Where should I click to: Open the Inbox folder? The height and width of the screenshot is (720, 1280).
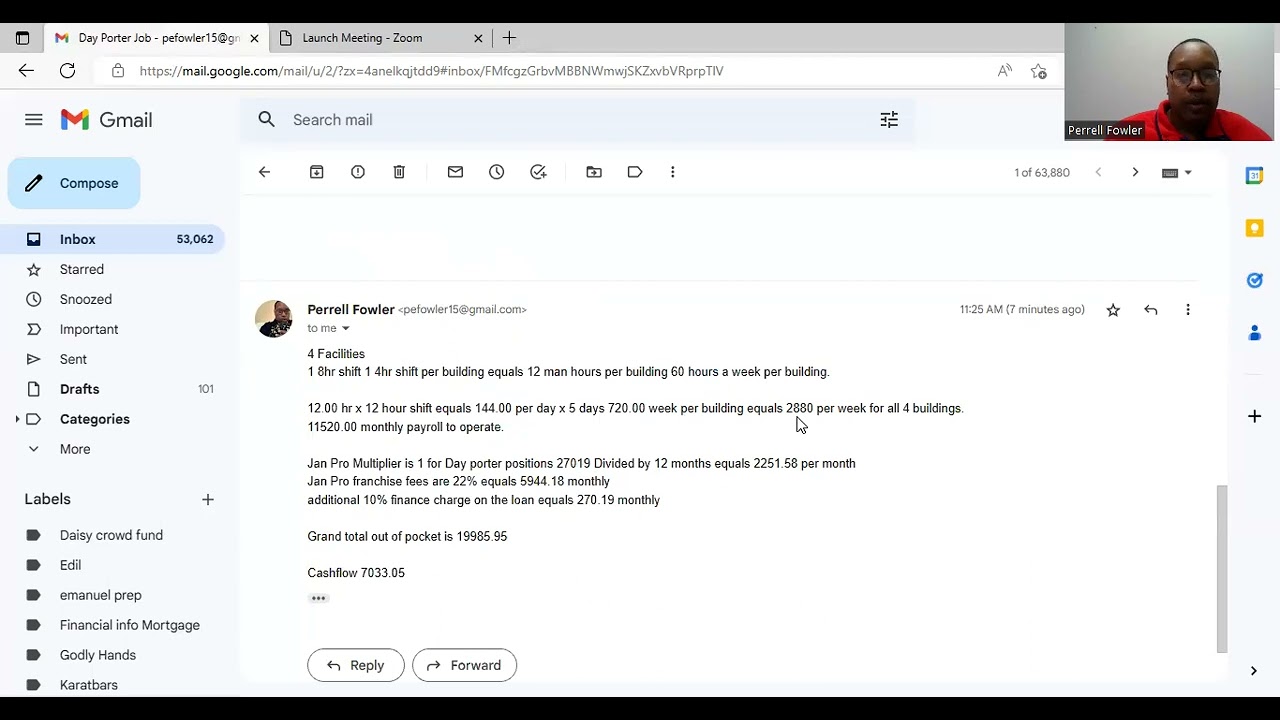[113, 239]
